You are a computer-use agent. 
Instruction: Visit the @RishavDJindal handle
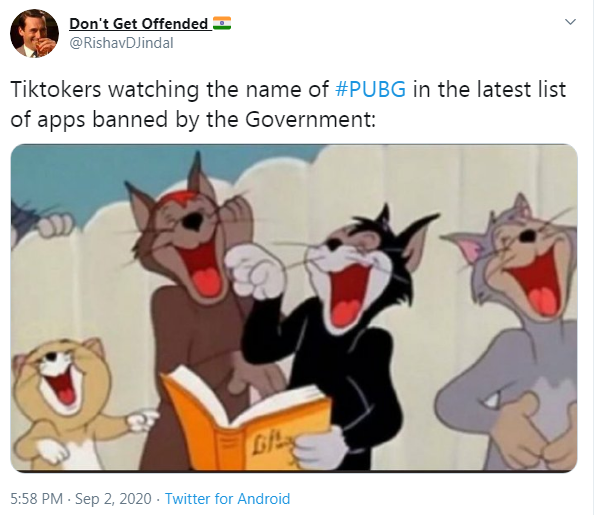[121, 43]
